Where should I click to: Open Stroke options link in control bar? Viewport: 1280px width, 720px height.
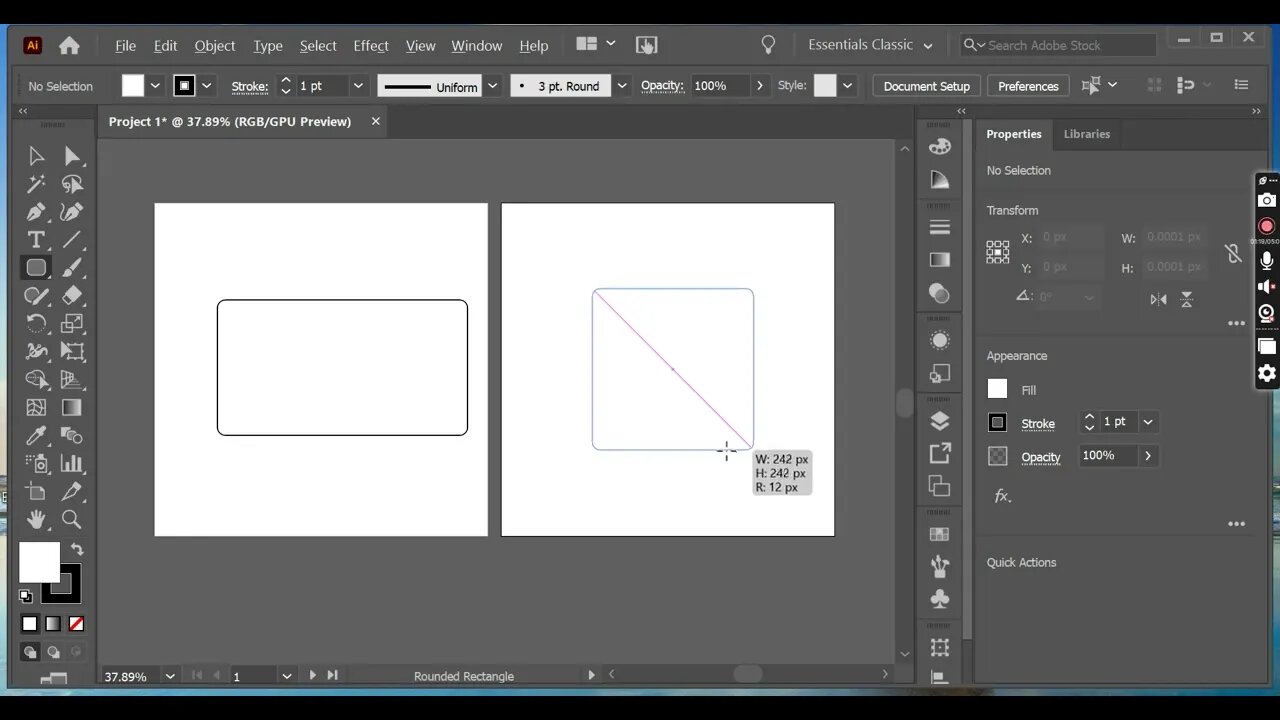(249, 86)
